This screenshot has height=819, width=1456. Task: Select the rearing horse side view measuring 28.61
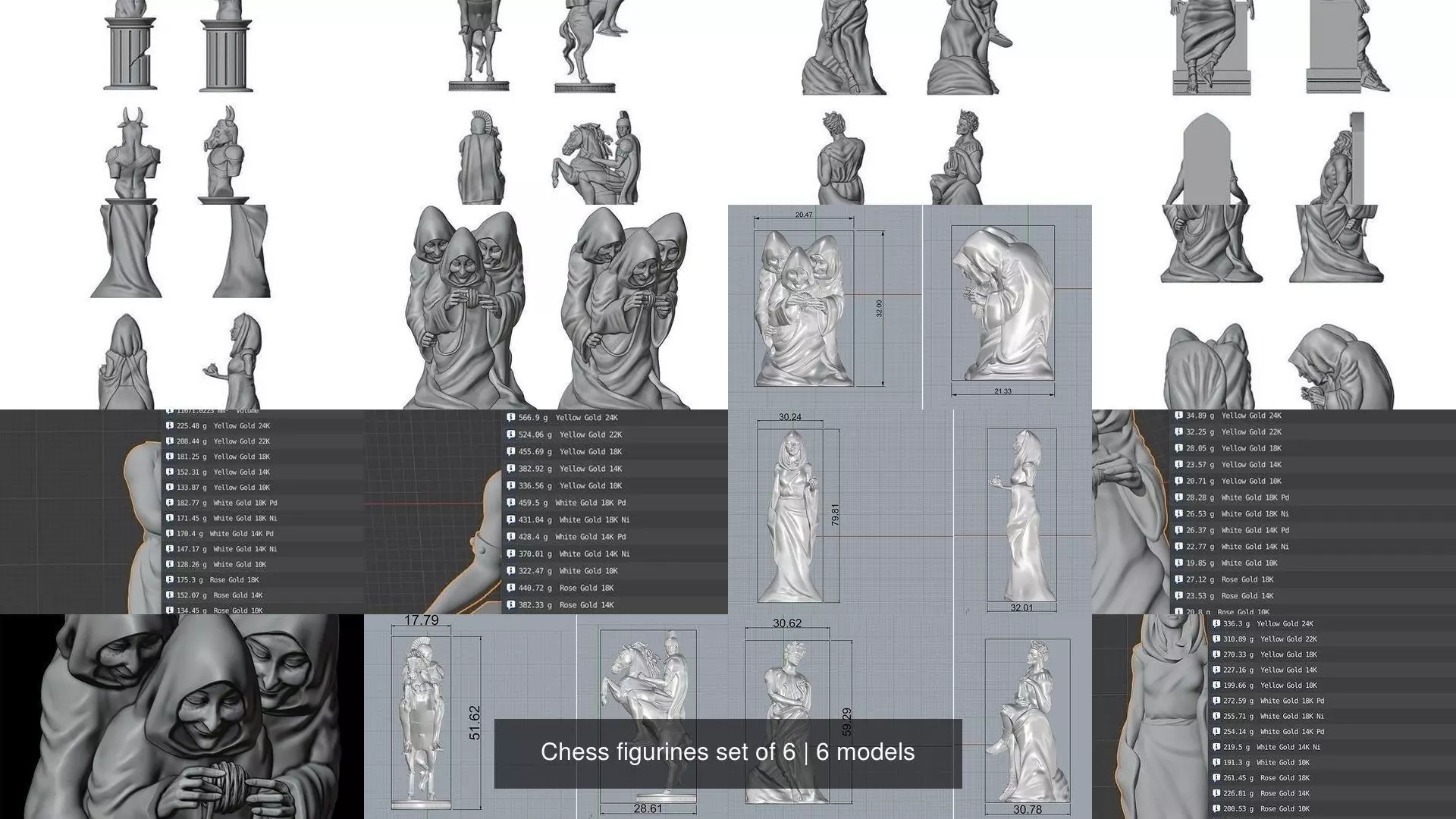click(648, 717)
